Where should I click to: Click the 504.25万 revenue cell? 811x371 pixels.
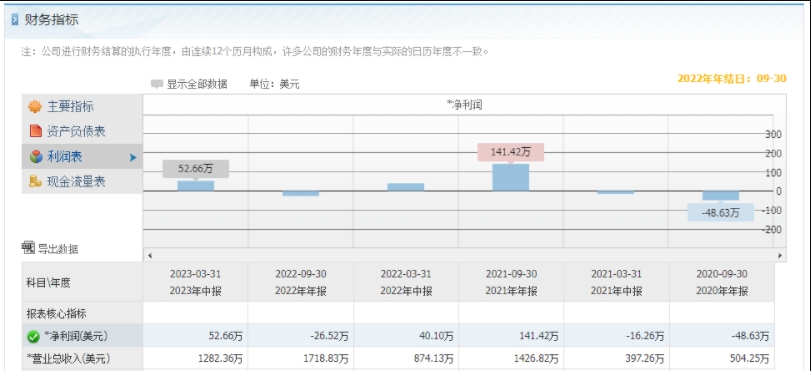(x=722, y=358)
